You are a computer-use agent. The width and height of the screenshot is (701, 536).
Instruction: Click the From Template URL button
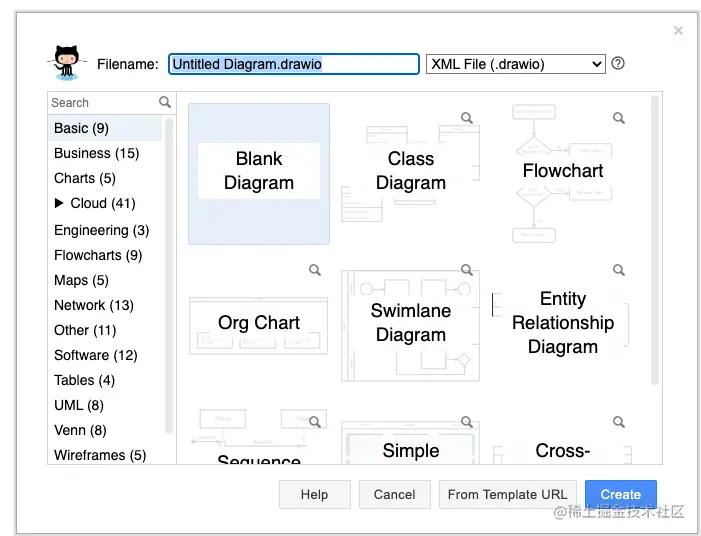tap(508, 494)
